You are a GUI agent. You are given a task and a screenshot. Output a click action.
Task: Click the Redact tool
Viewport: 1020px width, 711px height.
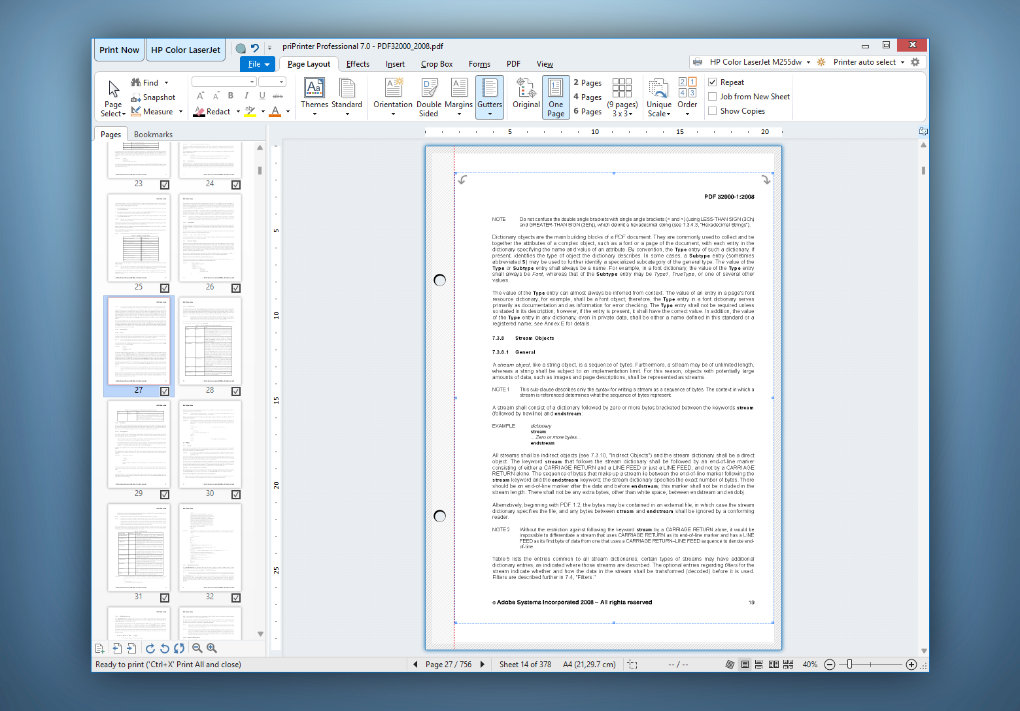213,112
